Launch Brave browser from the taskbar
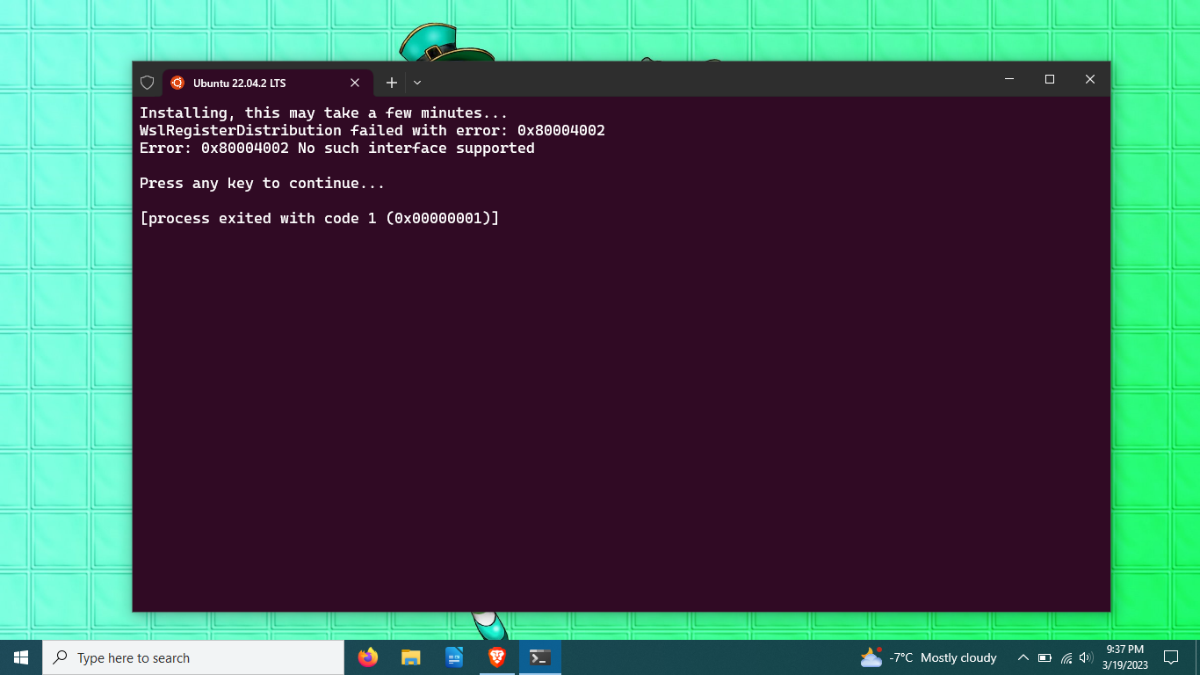Viewport: 1200px width, 675px height. (497, 657)
